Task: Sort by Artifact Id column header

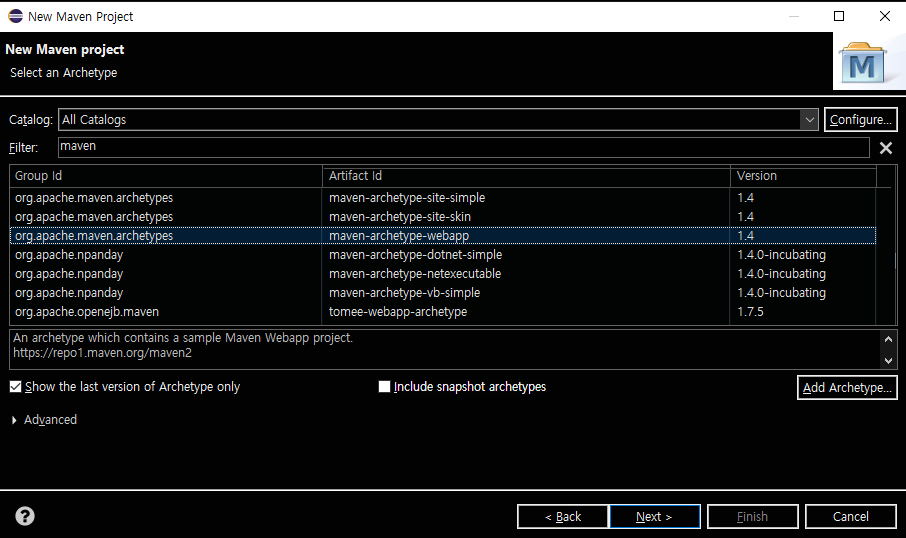Action: [x=526, y=176]
